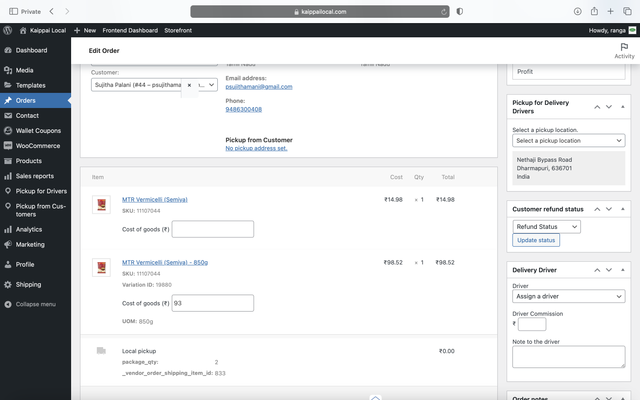The height and width of the screenshot is (400, 640).
Task: Open Dashboard from sidebar icon
Action: [8, 50]
